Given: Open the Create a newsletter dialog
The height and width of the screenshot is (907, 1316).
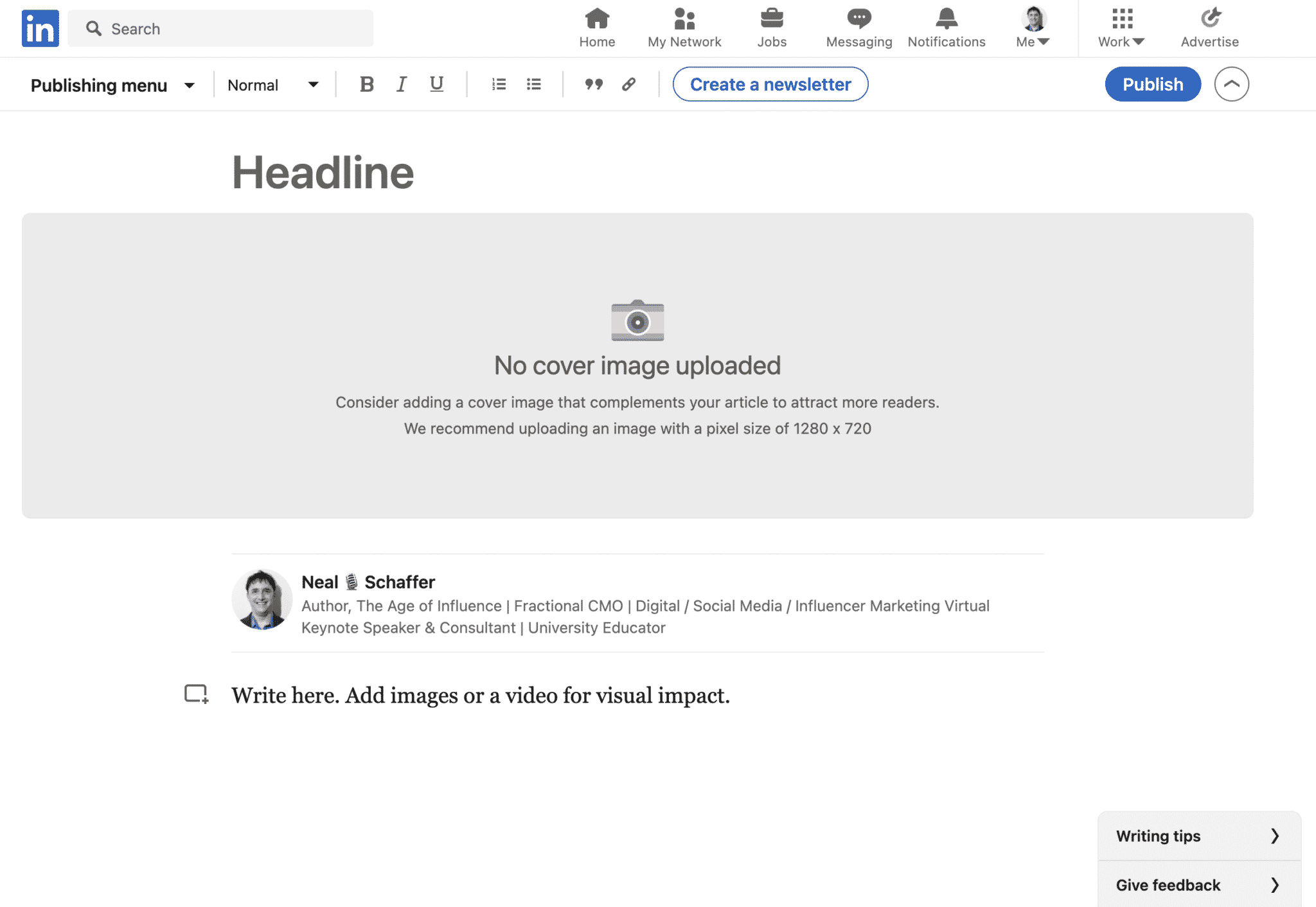Looking at the screenshot, I should [x=769, y=84].
